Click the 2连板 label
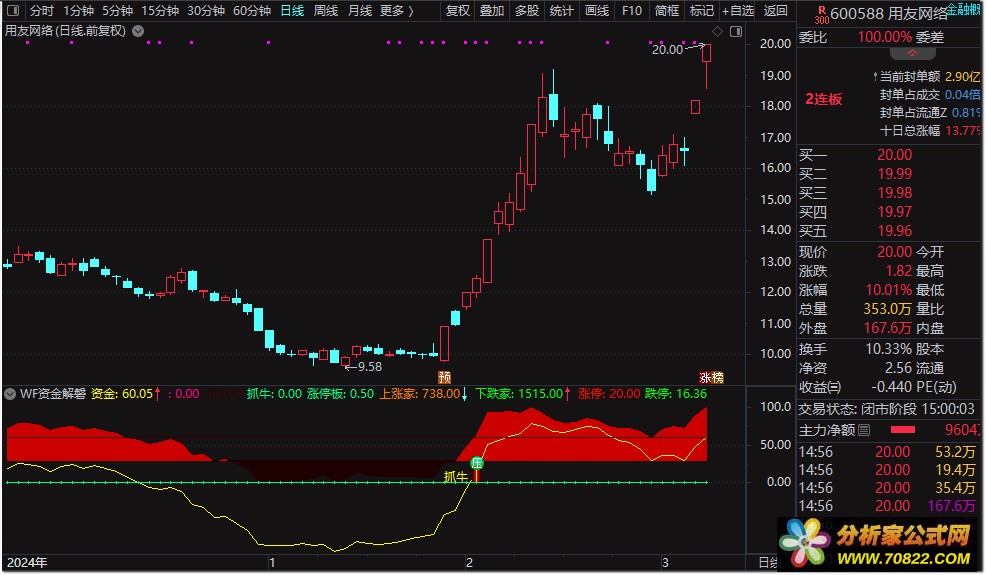This screenshot has width=987, height=575. tap(823, 99)
